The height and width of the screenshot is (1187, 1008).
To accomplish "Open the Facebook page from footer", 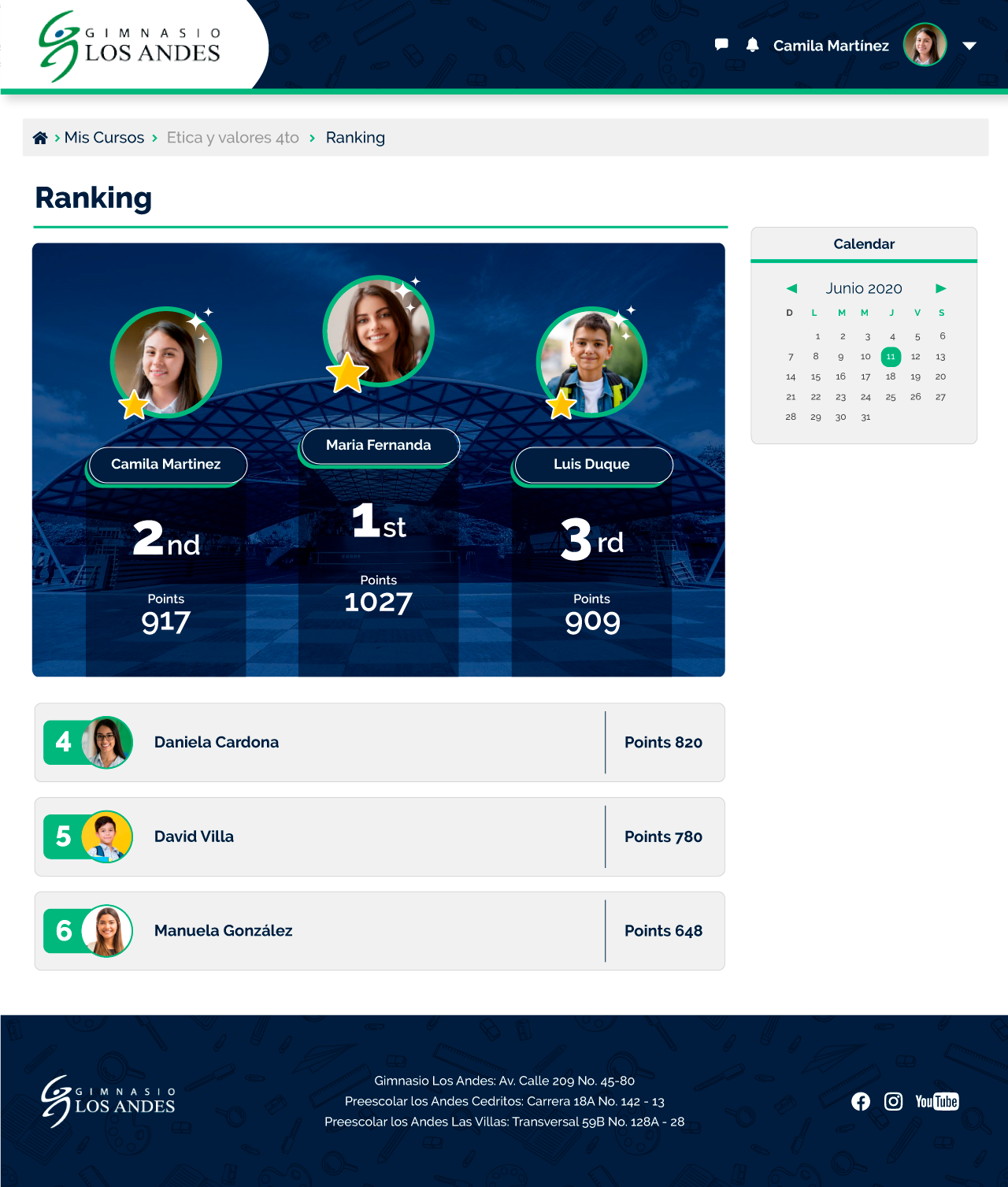I will pyautogui.click(x=861, y=1101).
